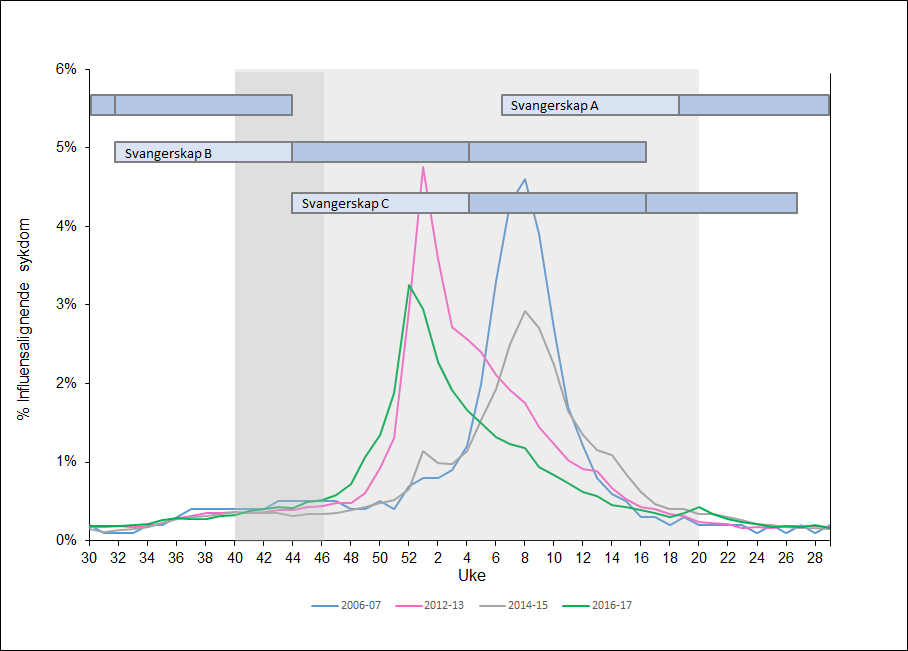Click the peak of the blue 2006-07 line
908x651 pixels.
tap(525, 180)
